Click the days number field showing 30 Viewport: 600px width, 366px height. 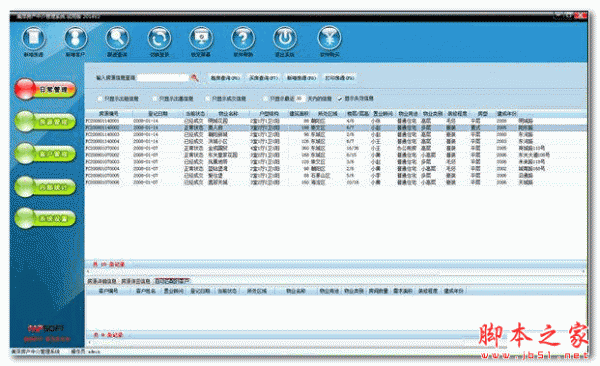300,98
